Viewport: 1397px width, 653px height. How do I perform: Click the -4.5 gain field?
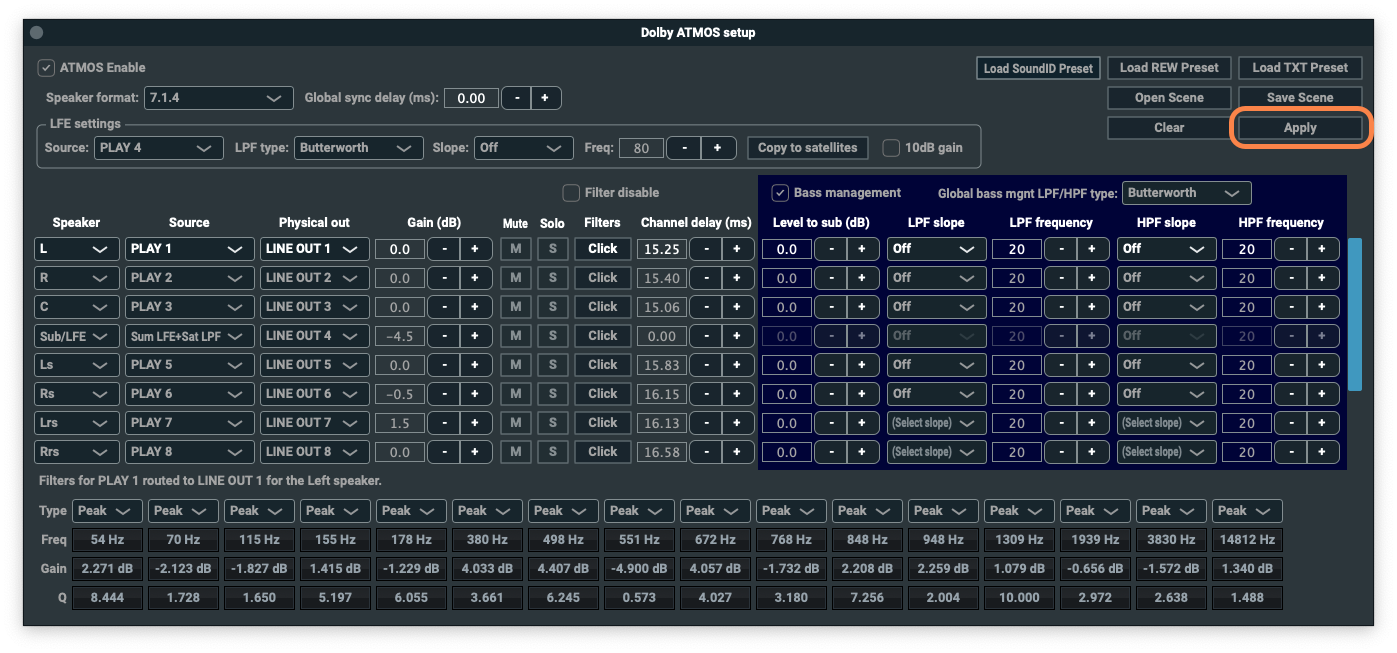point(400,336)
